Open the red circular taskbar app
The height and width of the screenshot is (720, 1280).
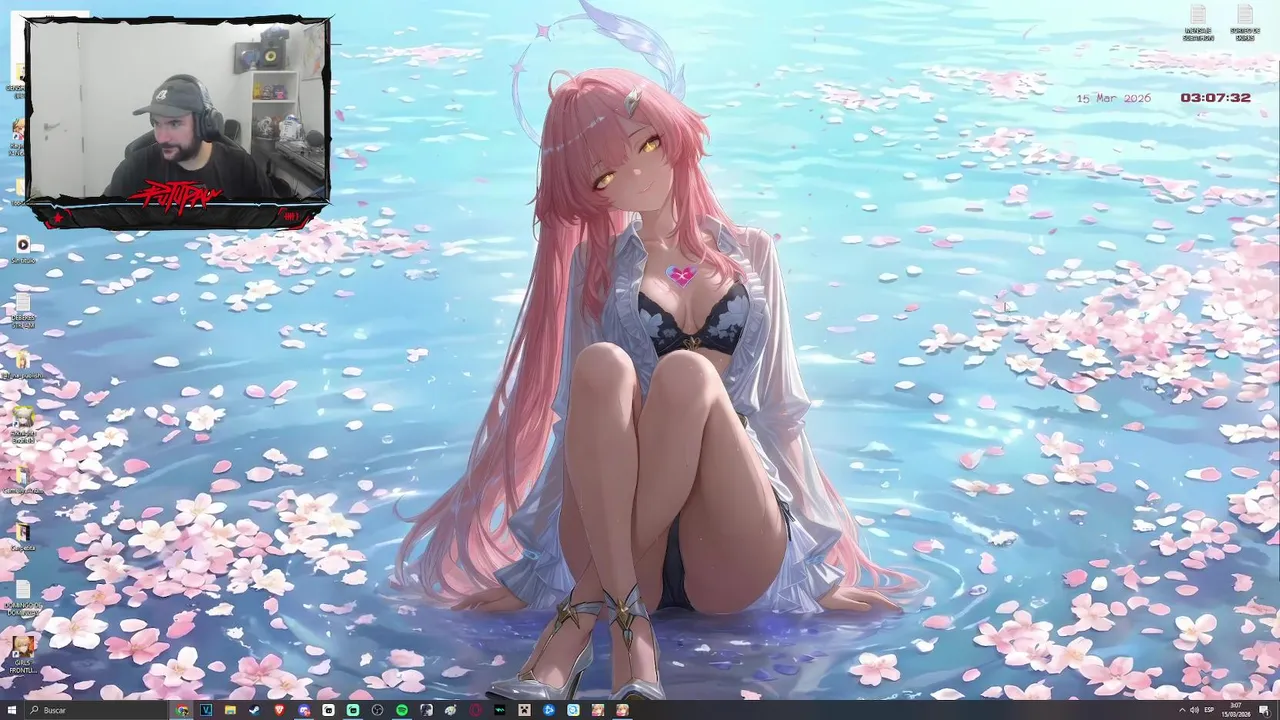click(x=475, y=710)
